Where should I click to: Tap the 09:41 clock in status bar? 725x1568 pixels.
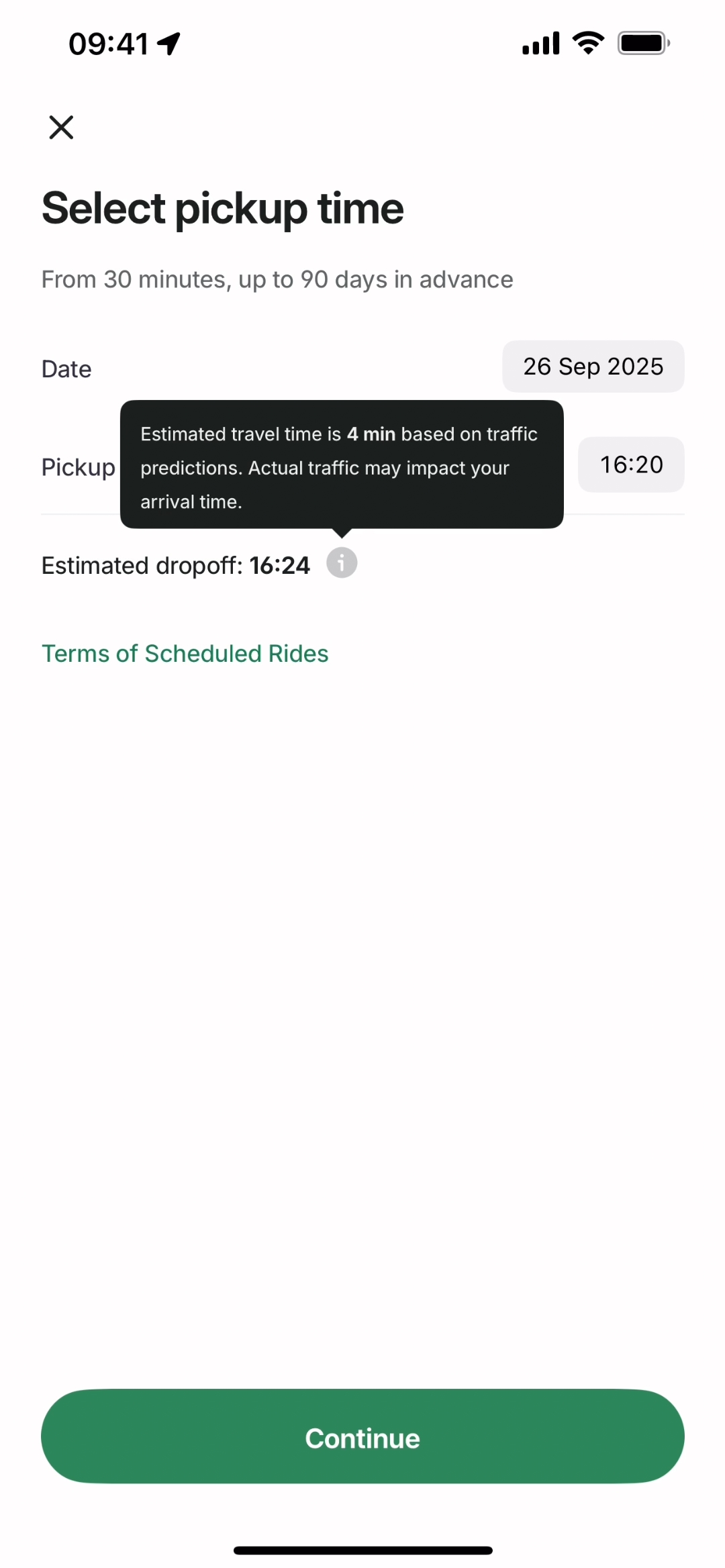[108, 44]
